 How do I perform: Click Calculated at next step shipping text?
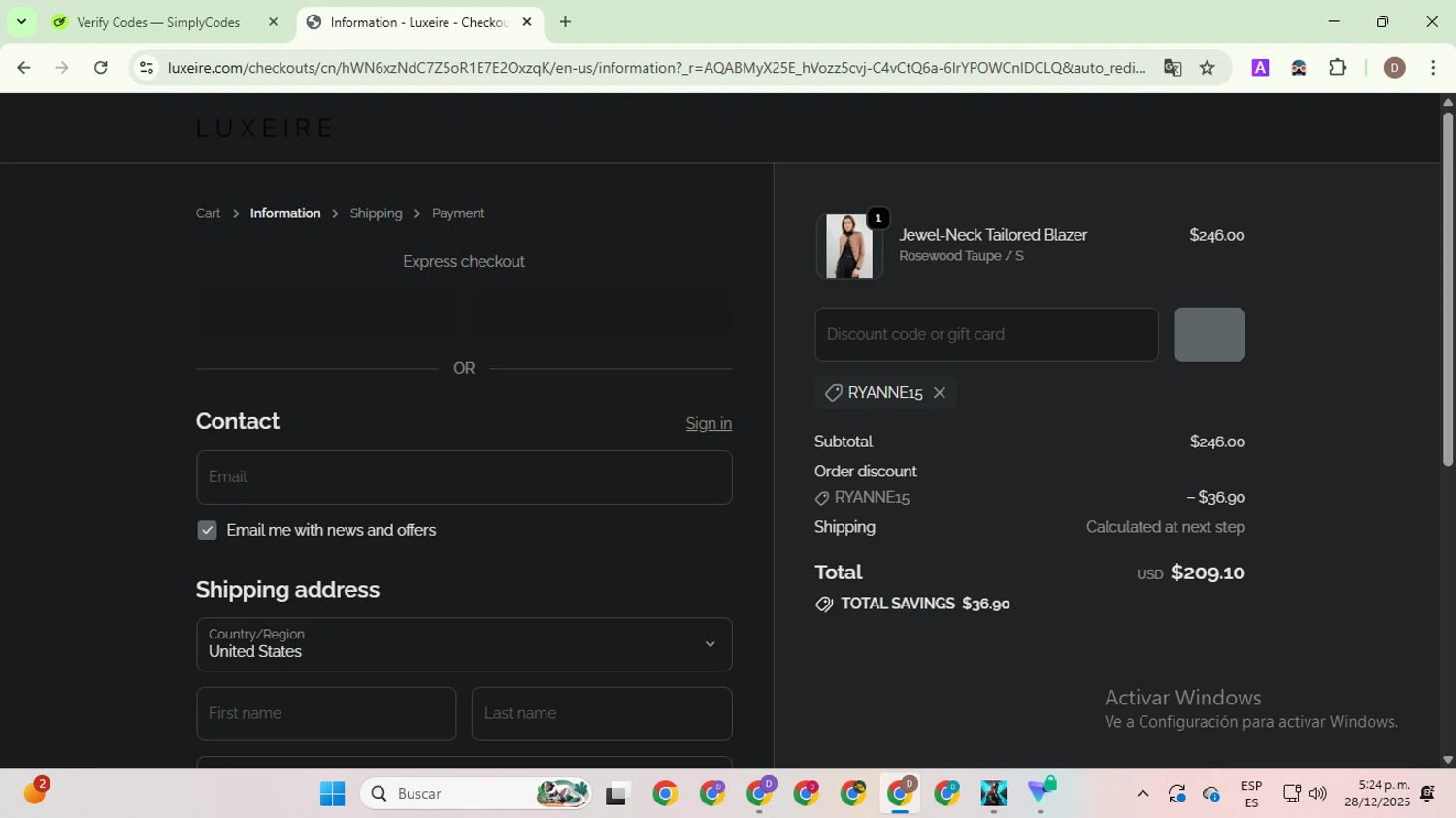click(x=1165, y=527)
